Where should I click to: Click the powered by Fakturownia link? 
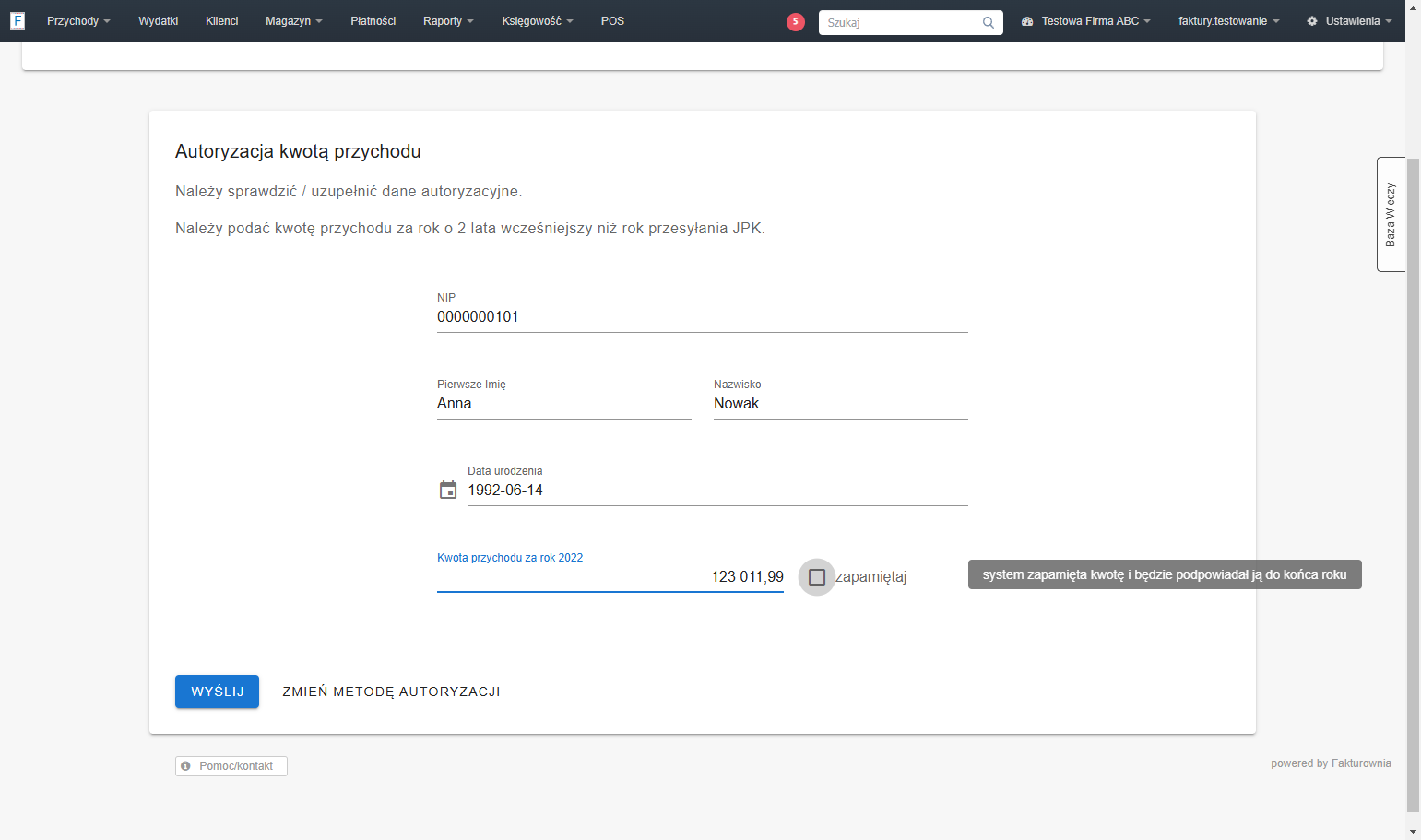tap(1331, 763)
